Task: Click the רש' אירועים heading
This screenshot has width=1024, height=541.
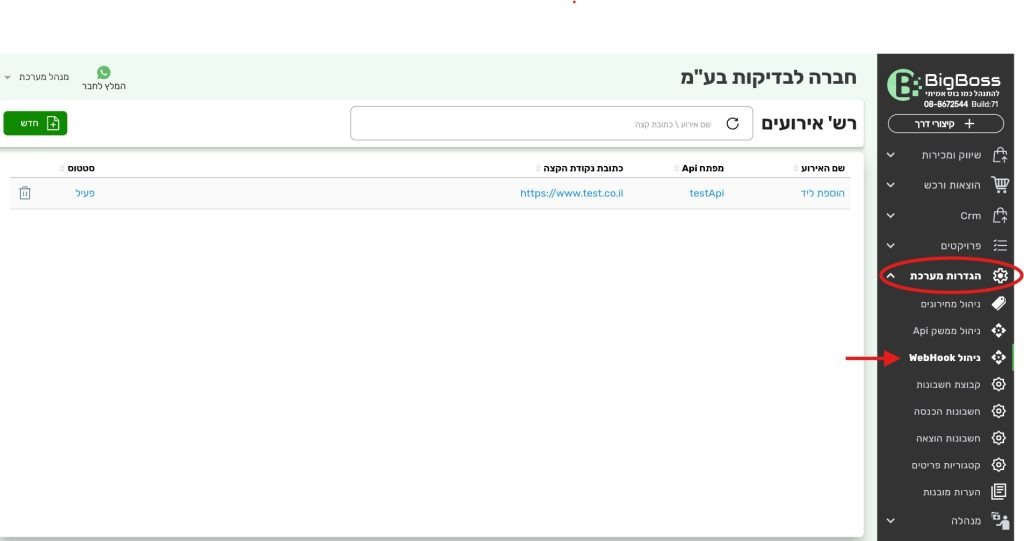Action: tap(808, 123)
